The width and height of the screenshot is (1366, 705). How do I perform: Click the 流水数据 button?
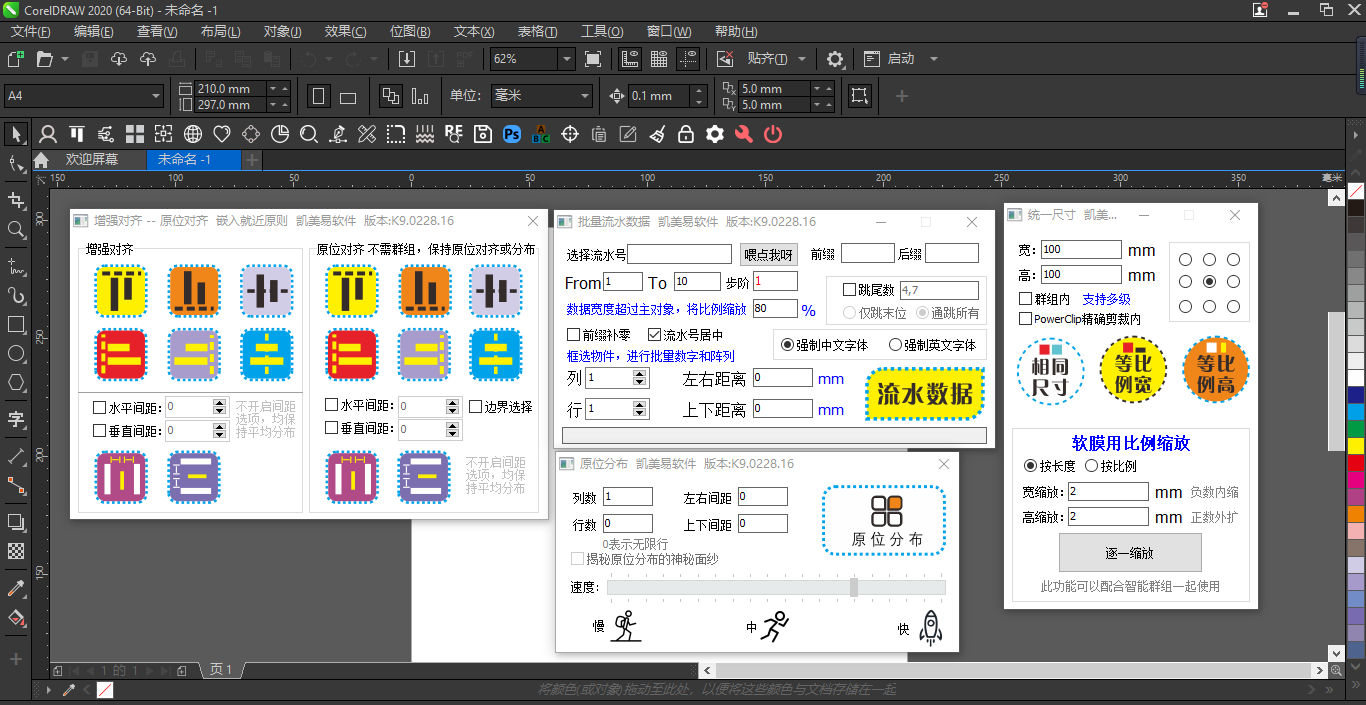[924, 395]
